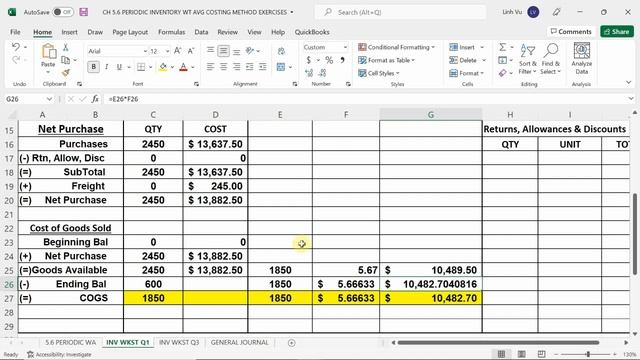Image resolution: width=640 pixels, height=360 pixels.
Task: Decrease font size with smaller A
Action: [191, 51]
